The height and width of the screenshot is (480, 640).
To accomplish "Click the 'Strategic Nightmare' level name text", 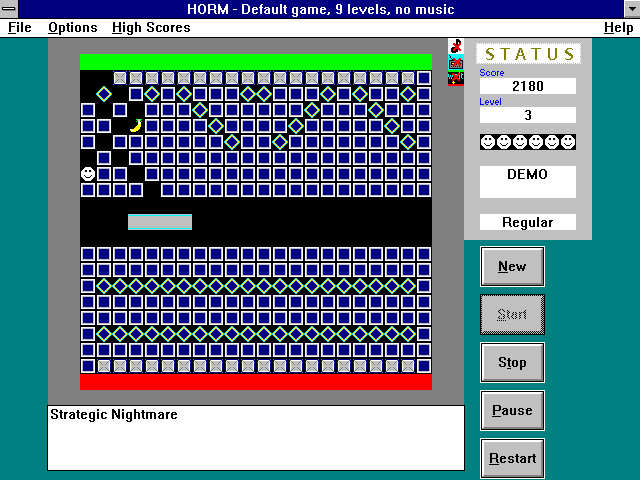I will [x=114, y=415].
